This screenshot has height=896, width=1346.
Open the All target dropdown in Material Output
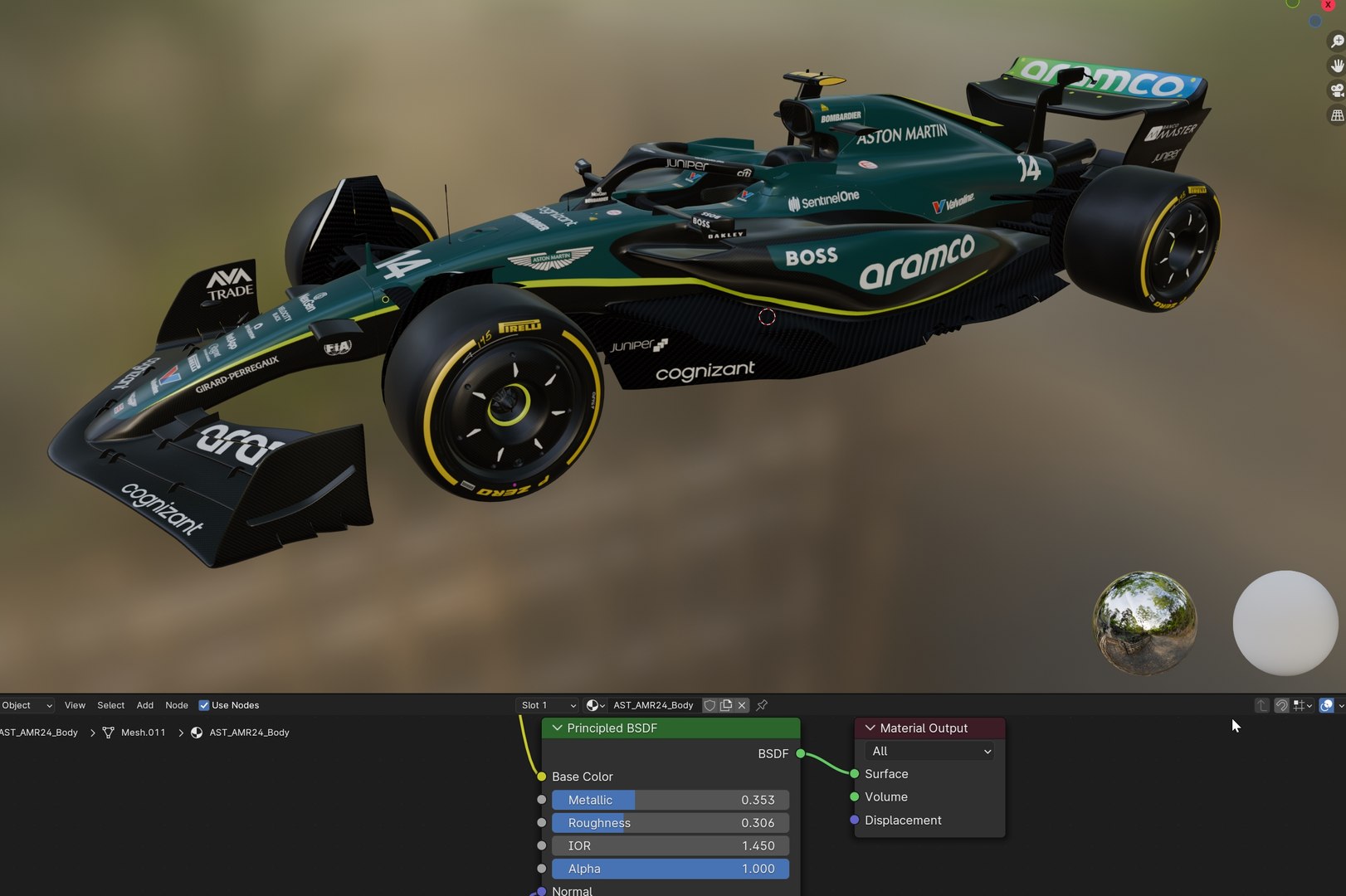929,751
